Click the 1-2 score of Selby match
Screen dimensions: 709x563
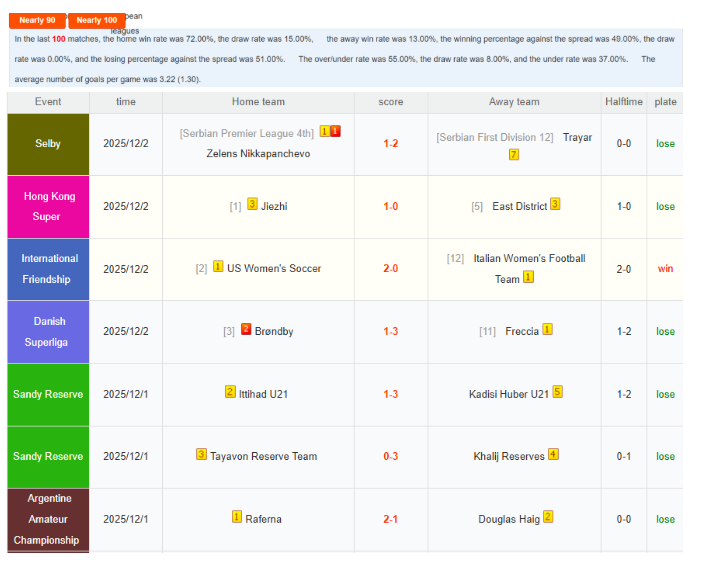point(391,144)
